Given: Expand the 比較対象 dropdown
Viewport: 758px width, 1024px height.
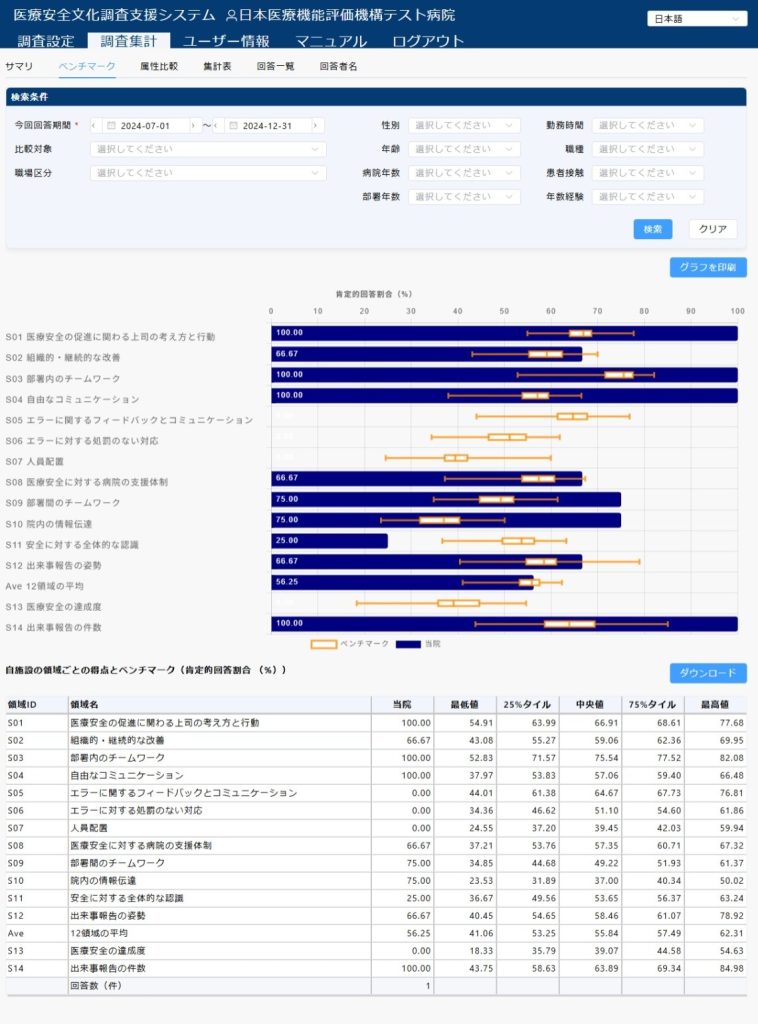Looking at the screenshot, I should tap(208, 149).
